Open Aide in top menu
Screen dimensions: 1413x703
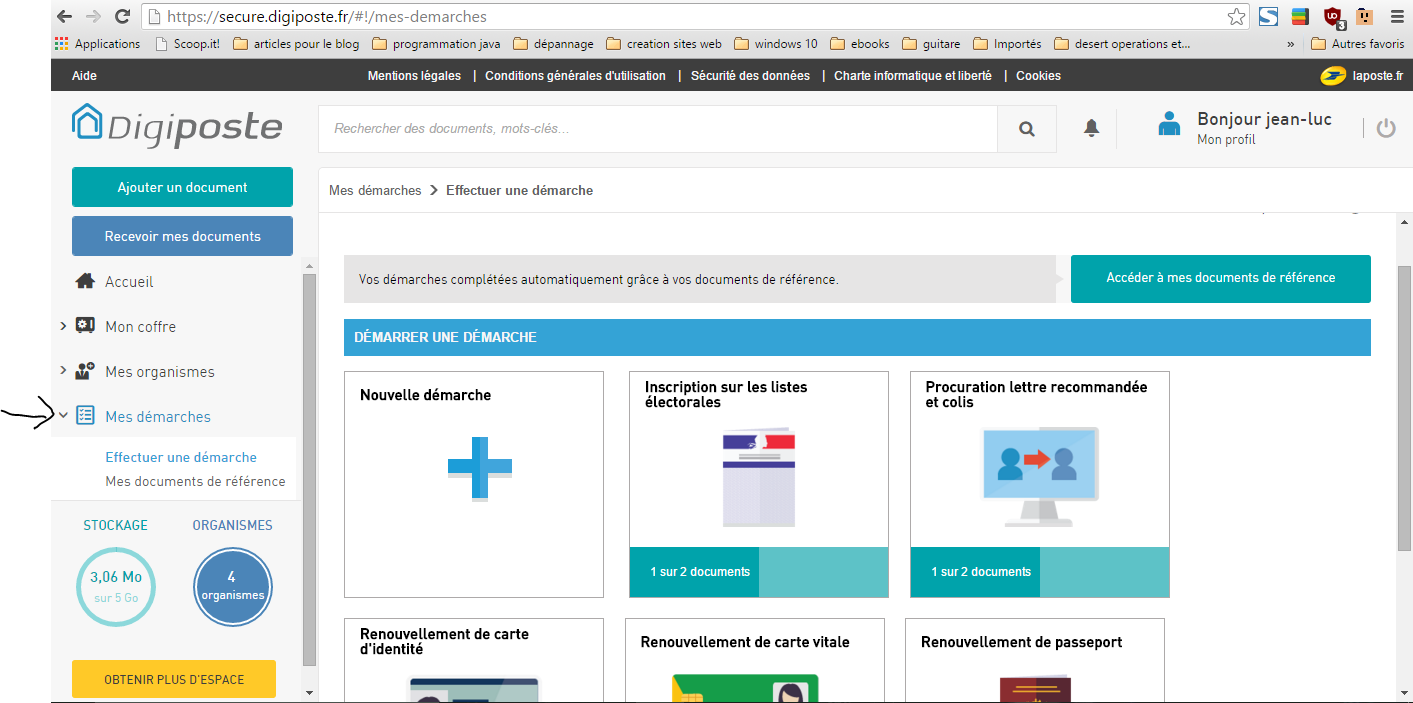85,76
